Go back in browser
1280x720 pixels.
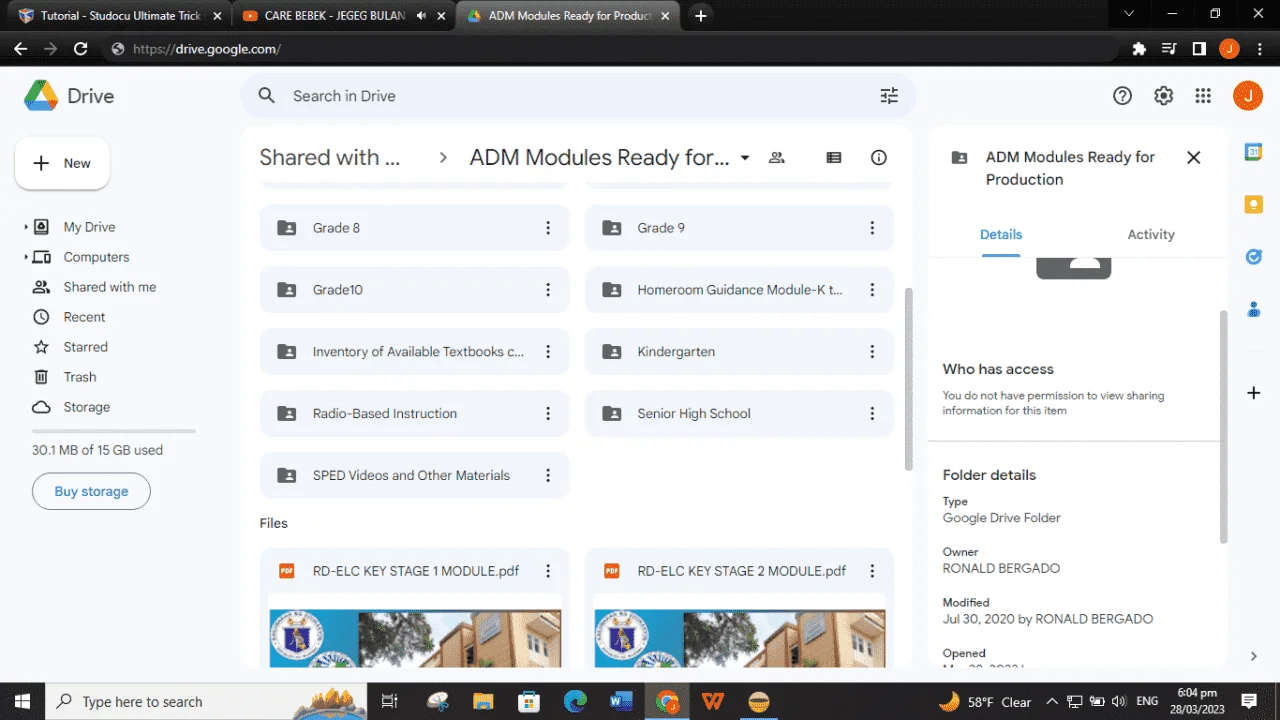(20, 49)
